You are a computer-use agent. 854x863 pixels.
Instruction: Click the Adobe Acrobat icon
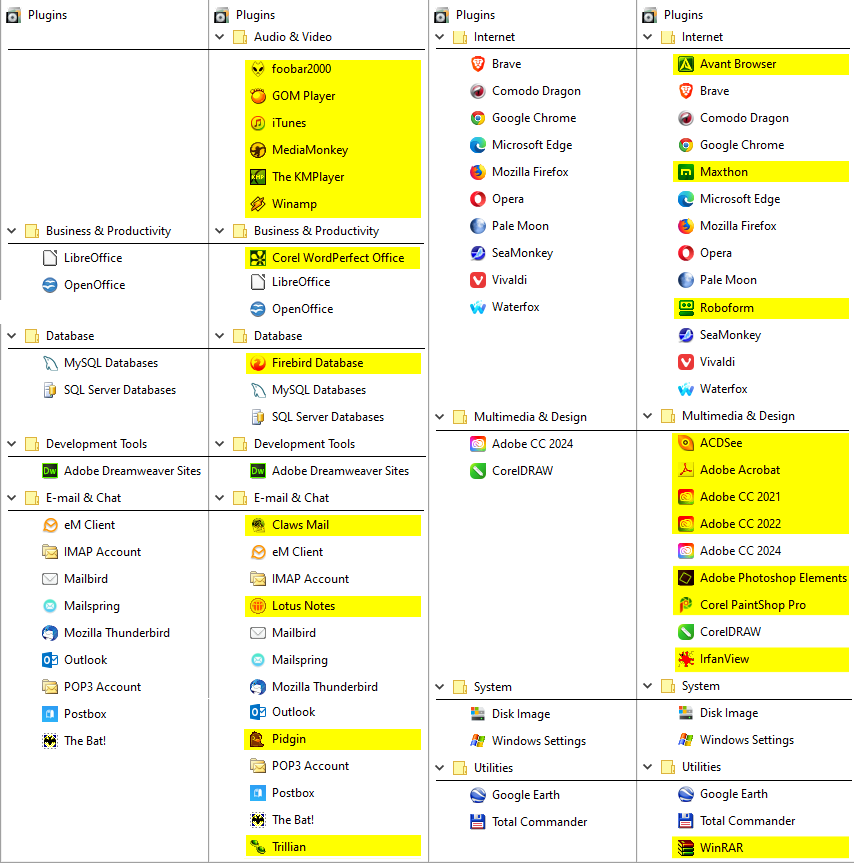tap(686, 469)
